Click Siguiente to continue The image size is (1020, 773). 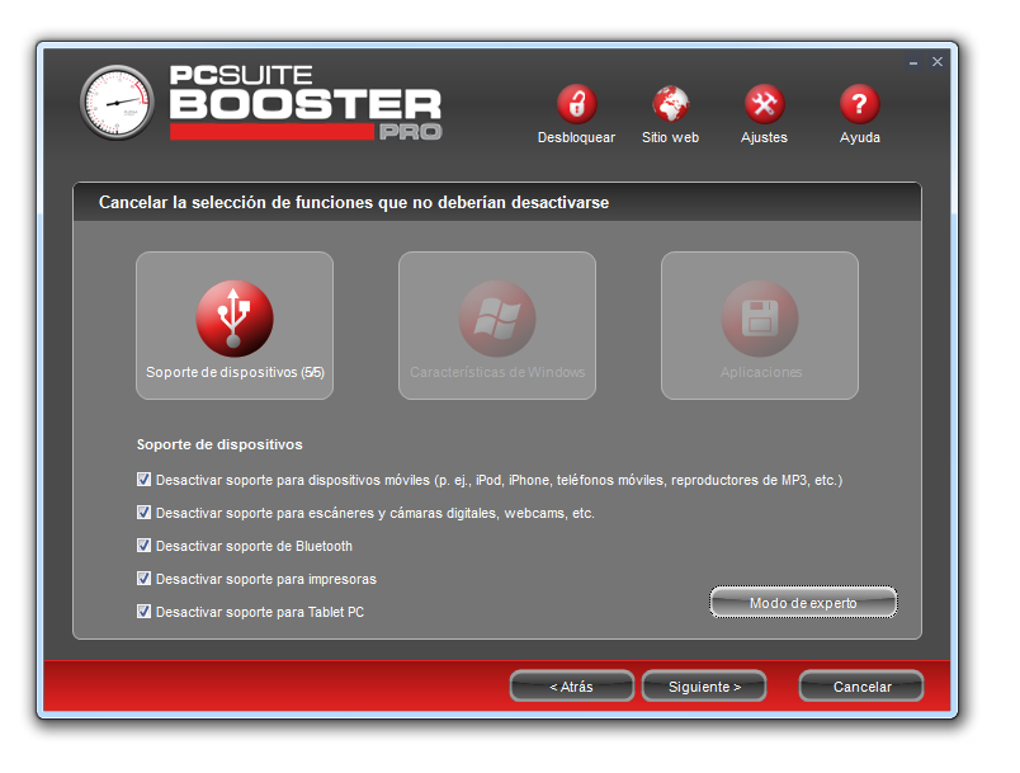pyautogui.click(x=704, y=686)
